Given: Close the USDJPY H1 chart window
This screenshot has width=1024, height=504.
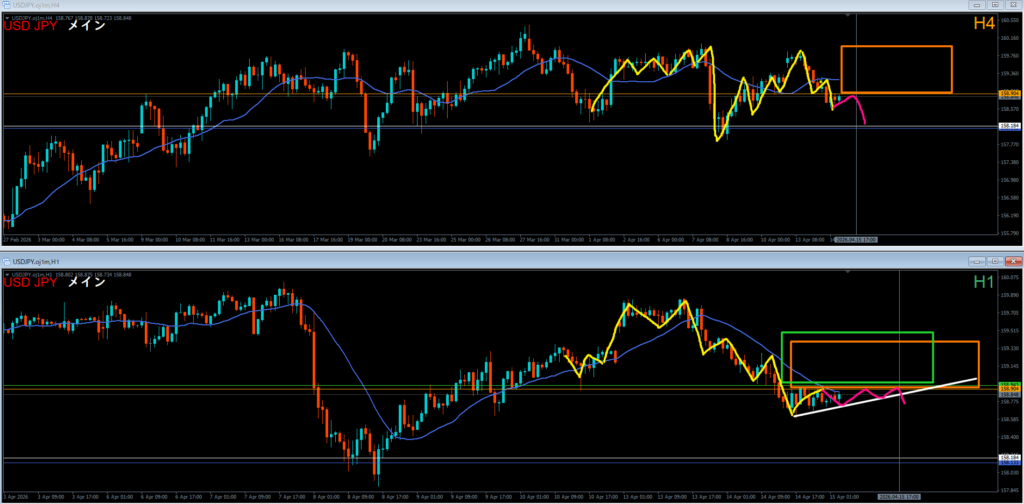Looking at the screenshot, I should [1012, 260].
